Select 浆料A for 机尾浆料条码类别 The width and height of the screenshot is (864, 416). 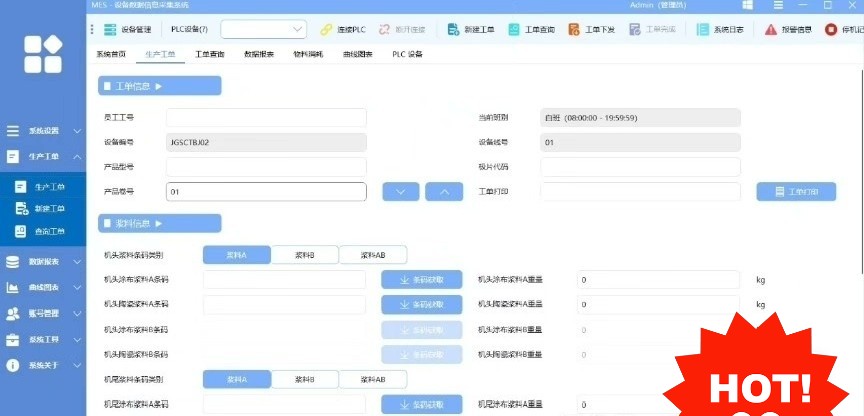pos(237,379)
